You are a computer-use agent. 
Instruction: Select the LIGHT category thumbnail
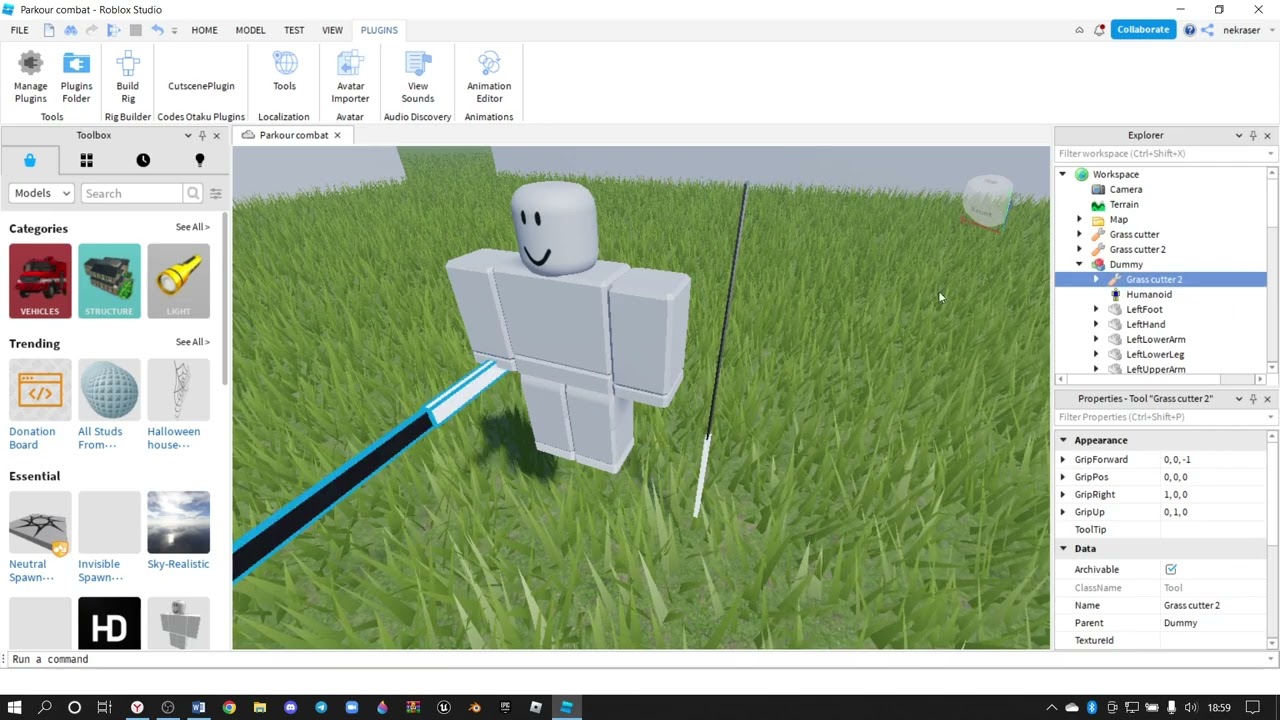point(178,281)
